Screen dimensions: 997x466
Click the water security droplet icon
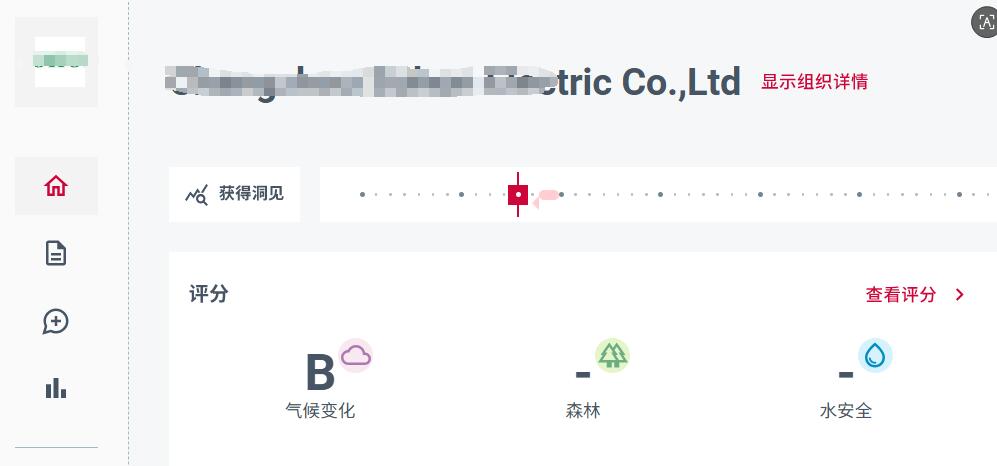(x=875, y=355)
